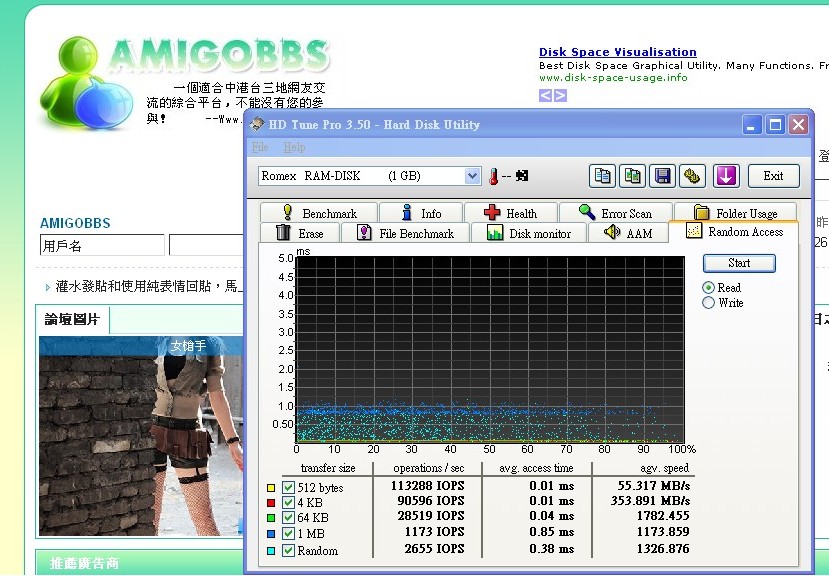This screenshot has width=829, height=576.
Task: Select the Write radio button
Action: click(709, 303)
